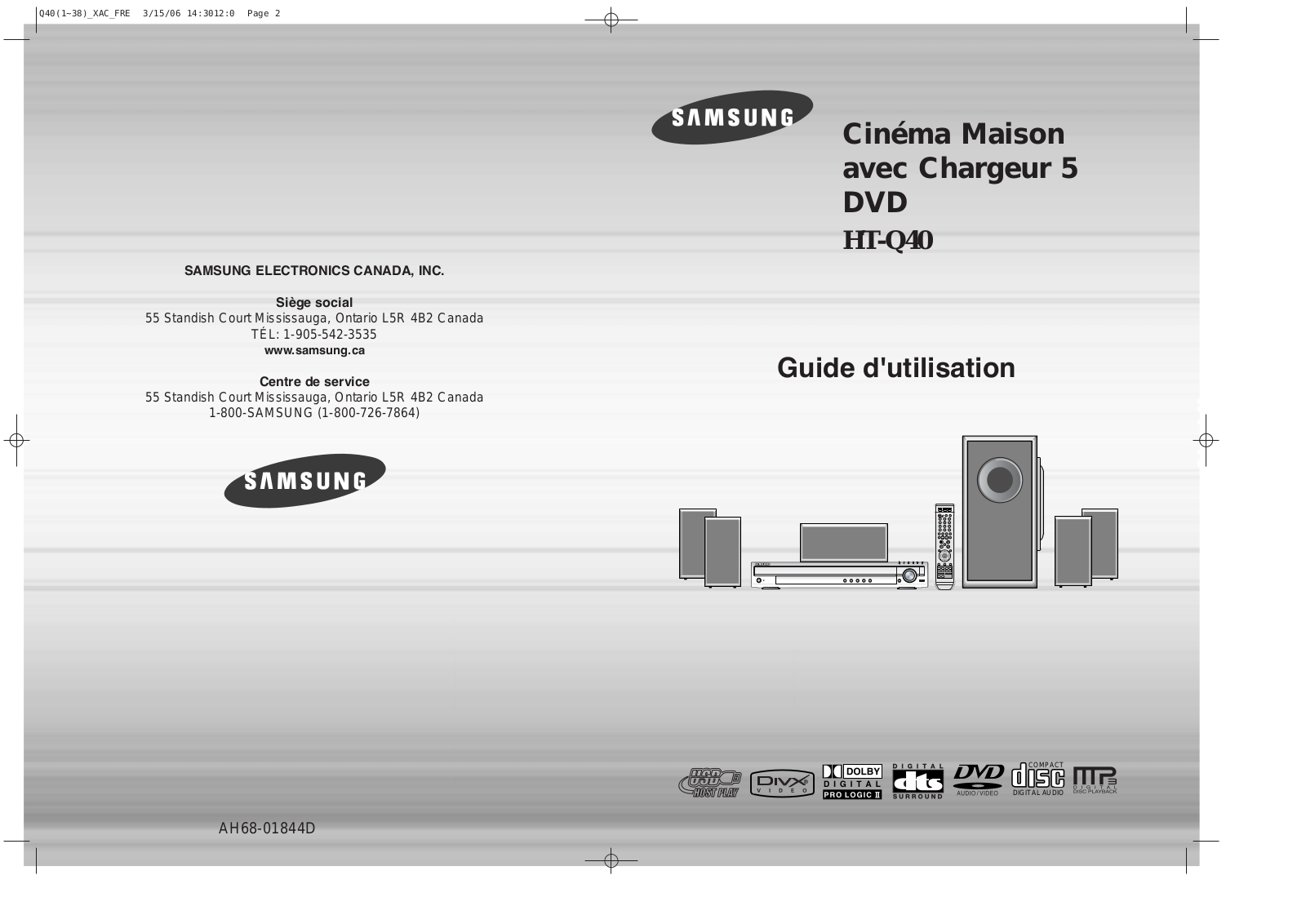Click the DVD player unit image
The image size is (1306, 924).
pyautogui.click(x=839, y=575)
